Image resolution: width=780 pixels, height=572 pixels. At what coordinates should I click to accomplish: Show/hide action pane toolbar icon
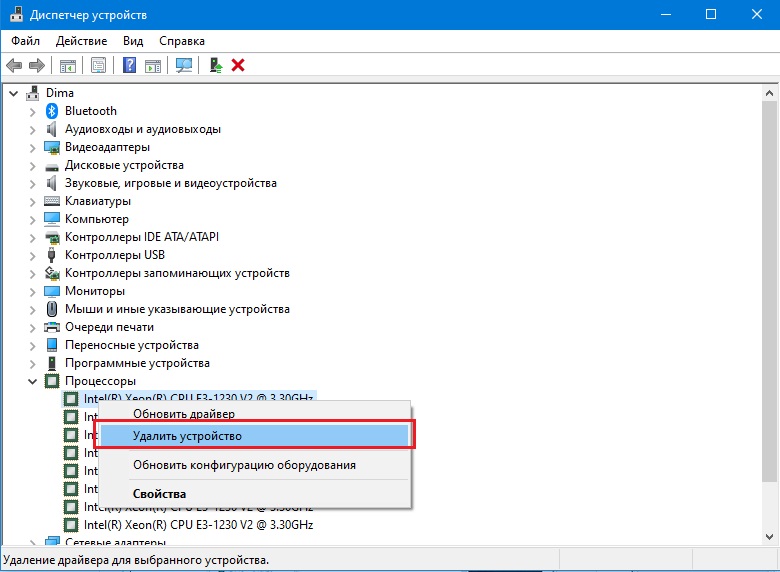153,65
